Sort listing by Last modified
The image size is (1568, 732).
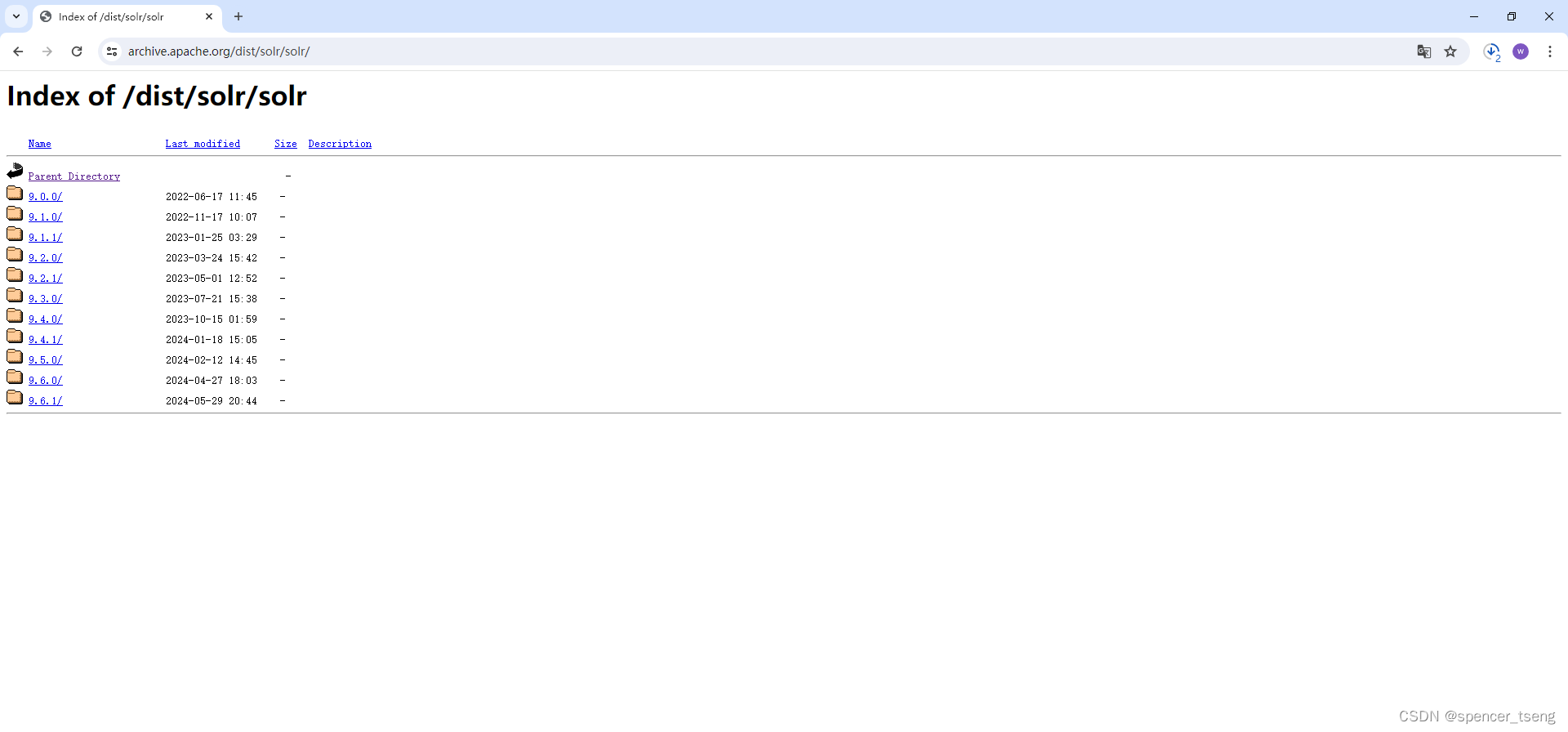pos(203,144)
